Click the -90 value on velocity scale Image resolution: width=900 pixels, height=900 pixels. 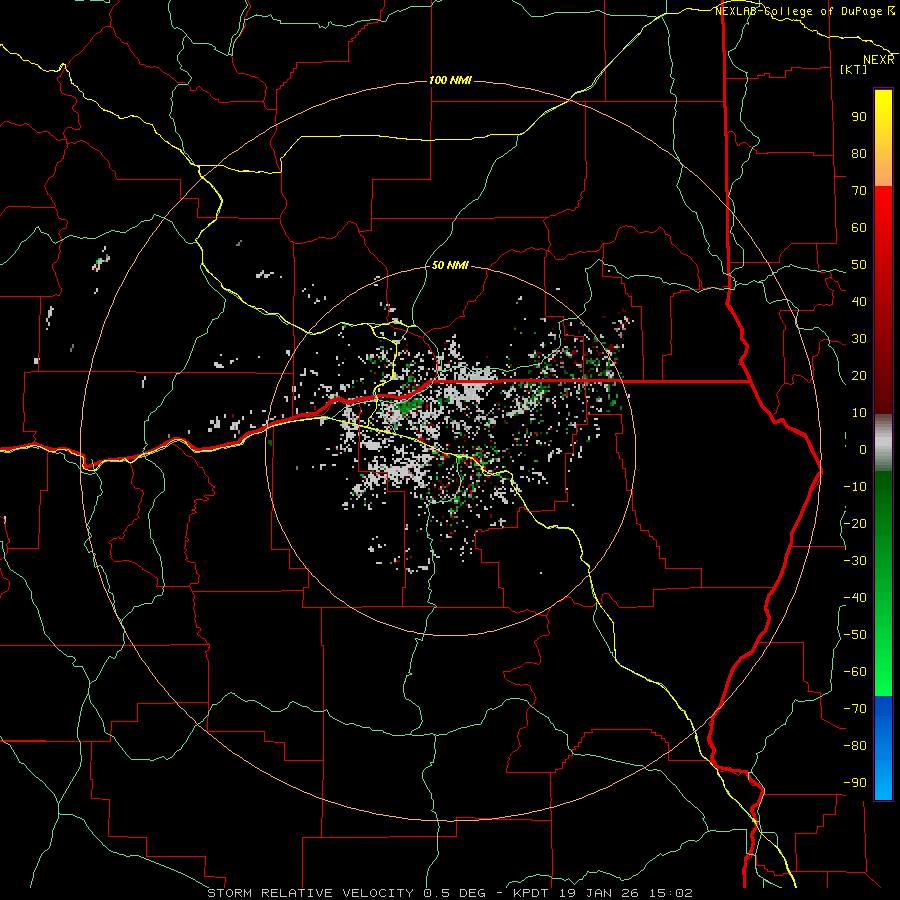[855, 783]
